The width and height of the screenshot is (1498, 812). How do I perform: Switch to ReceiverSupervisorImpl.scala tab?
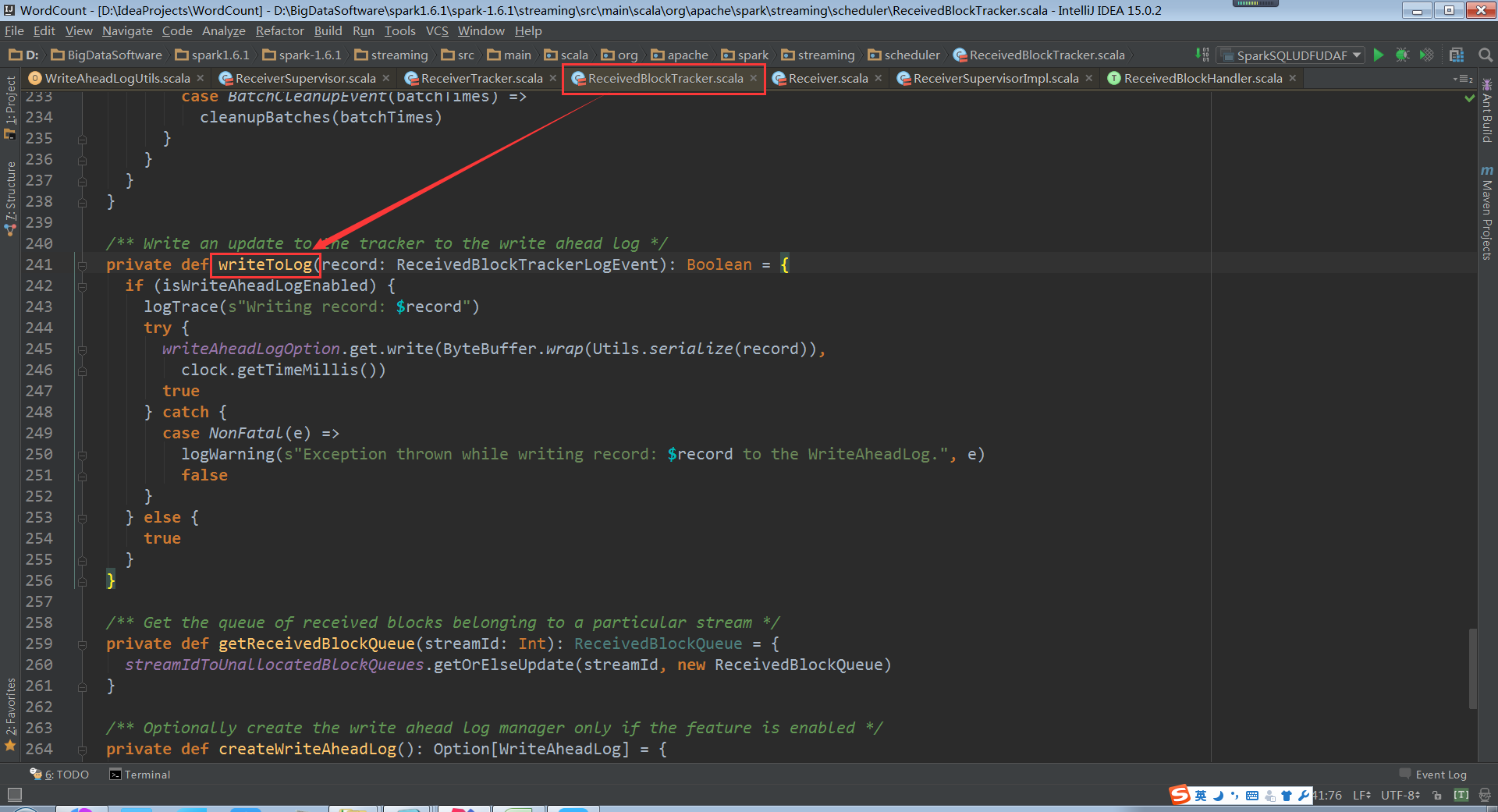tap(996, 79)
